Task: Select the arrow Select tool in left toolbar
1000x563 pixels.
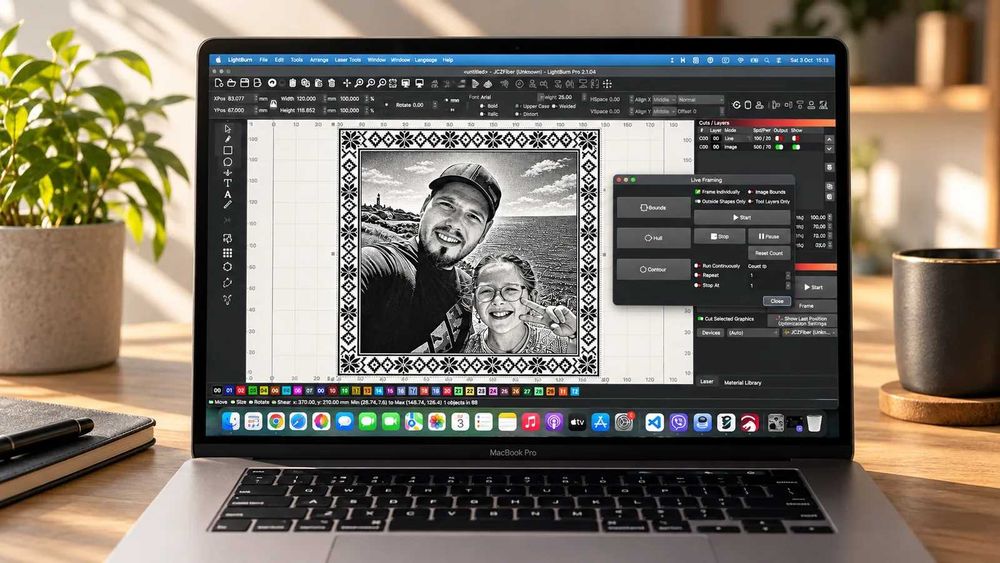Action: [x=228, y=129]
